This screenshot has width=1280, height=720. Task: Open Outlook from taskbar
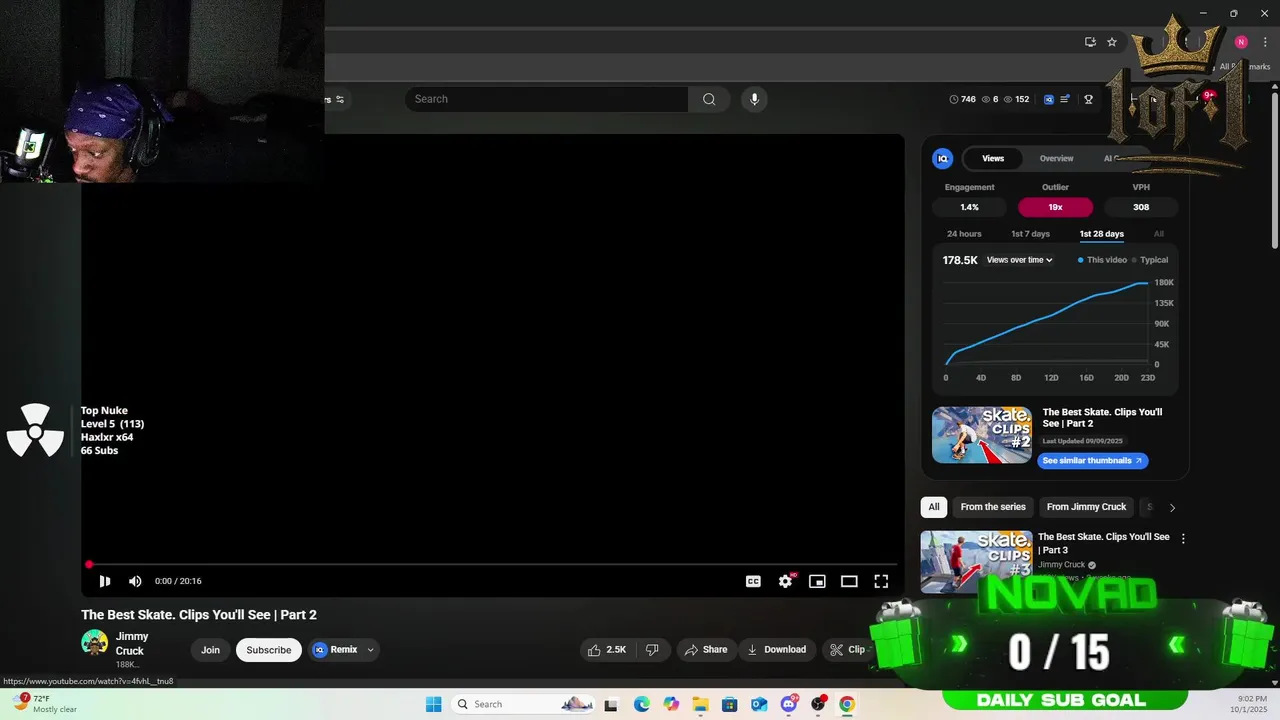point(759,704)
